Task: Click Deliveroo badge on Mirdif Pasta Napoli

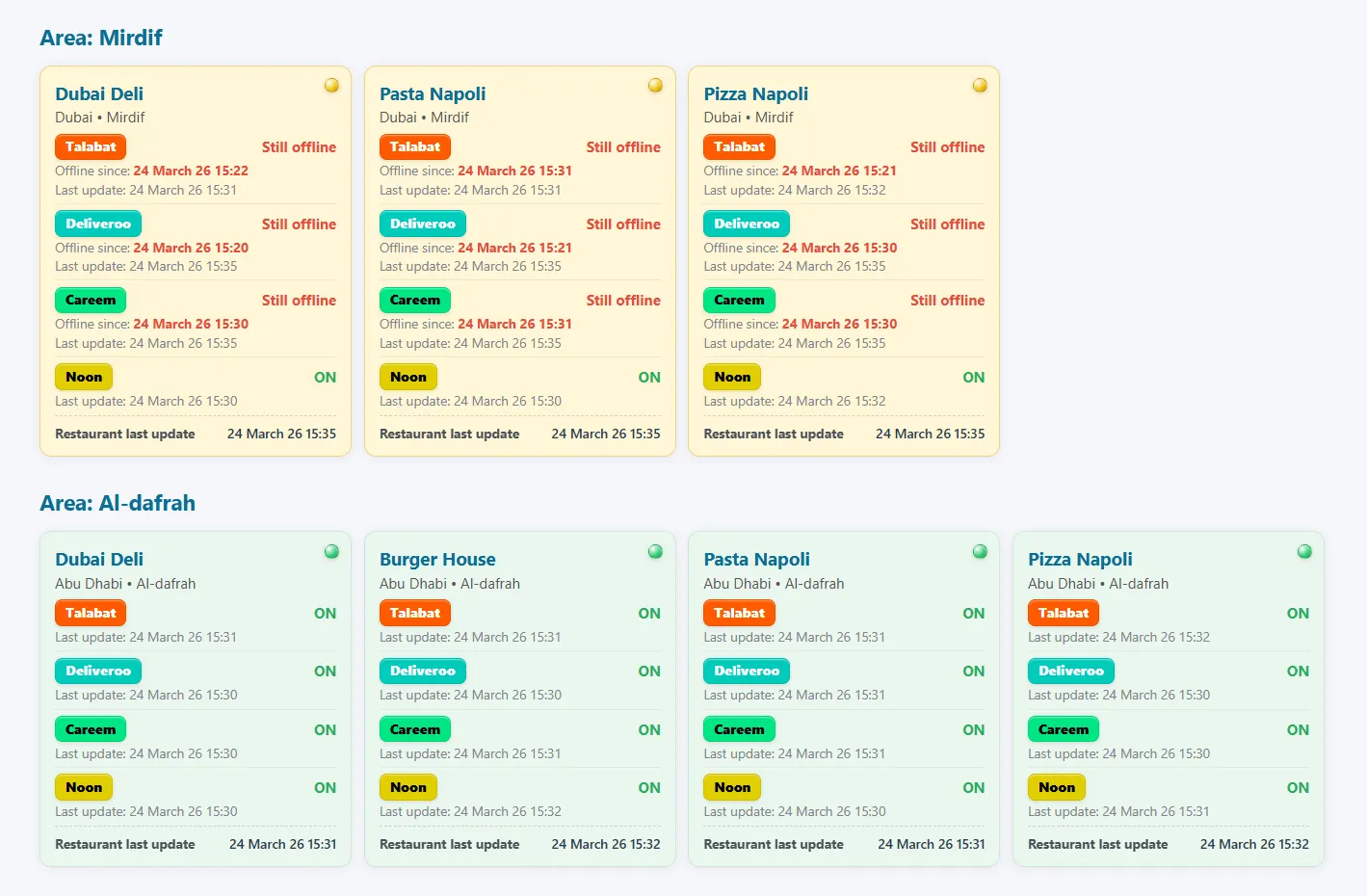Action: click(422, 224)
